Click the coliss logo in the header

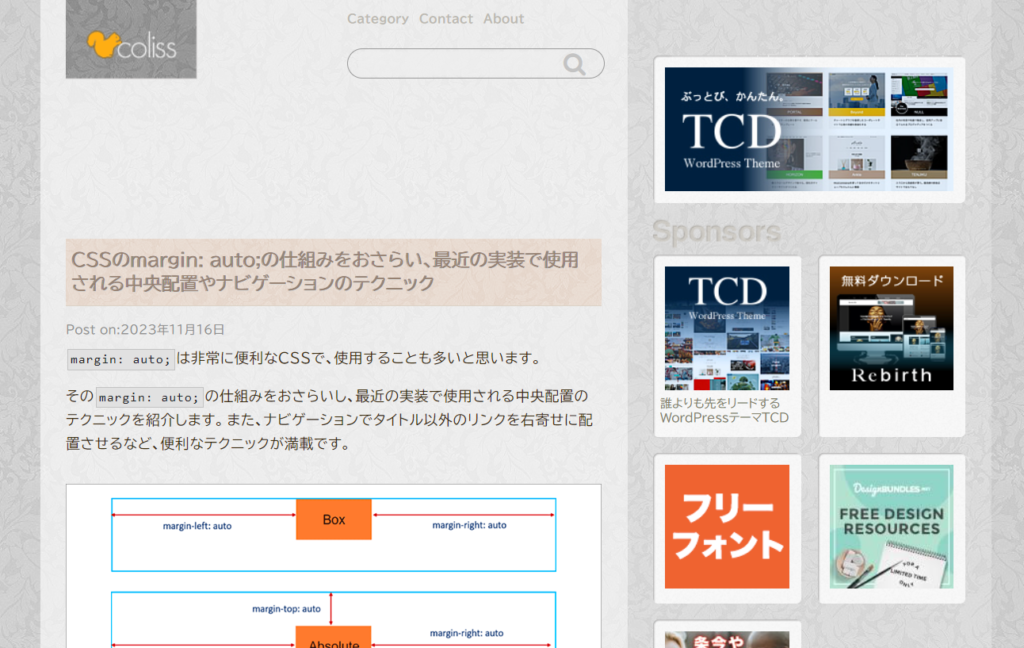coord(131,40)
